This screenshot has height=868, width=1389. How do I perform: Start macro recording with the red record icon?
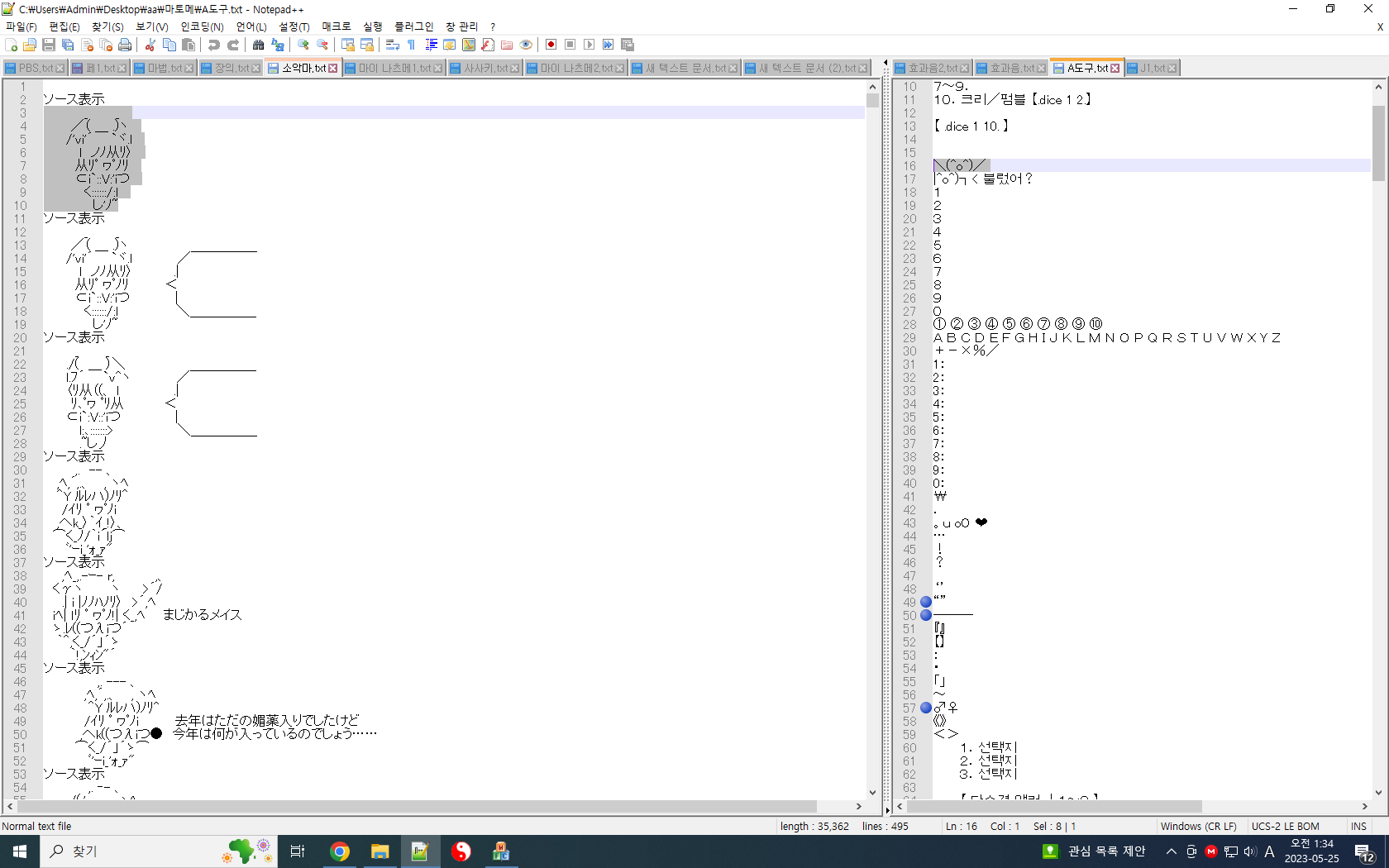pyautogui.click(x=551, y=45)
